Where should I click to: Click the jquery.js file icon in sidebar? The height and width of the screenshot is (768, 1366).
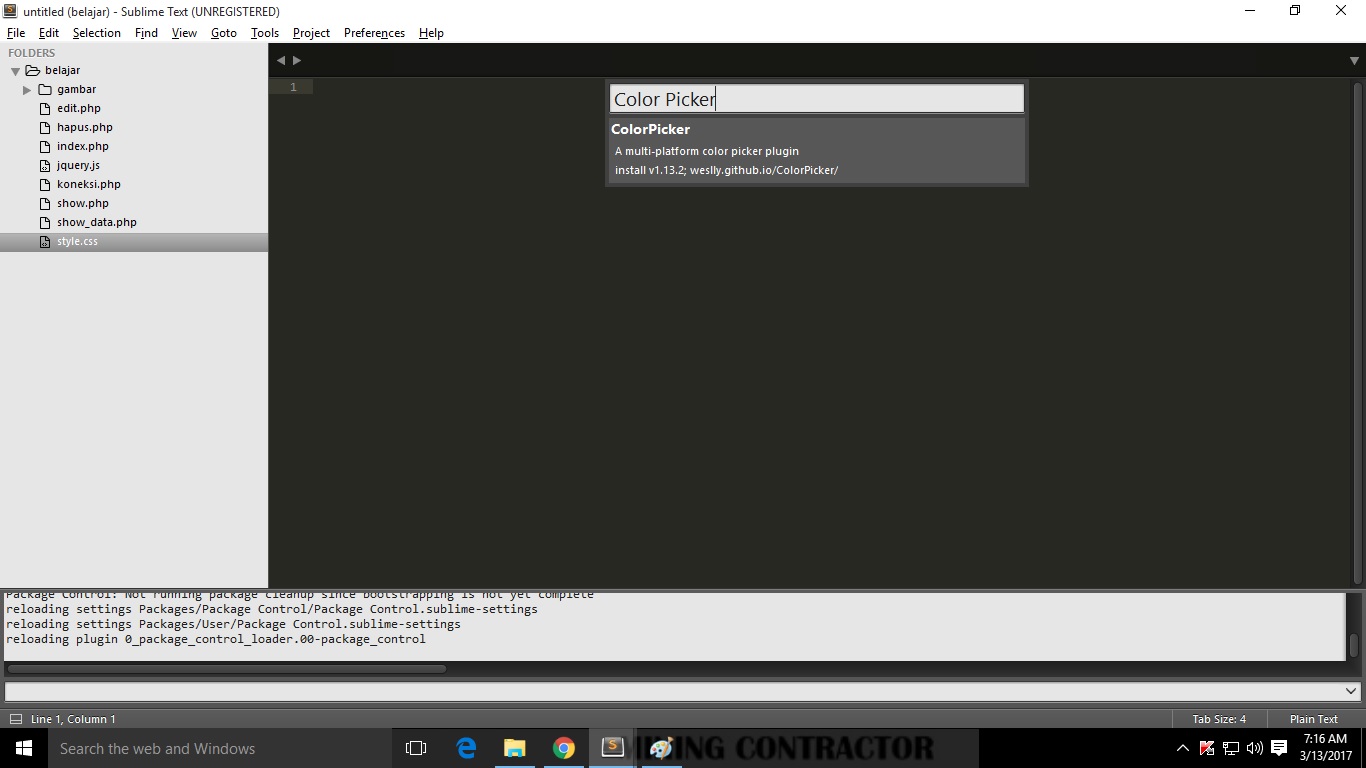point(46,165)
